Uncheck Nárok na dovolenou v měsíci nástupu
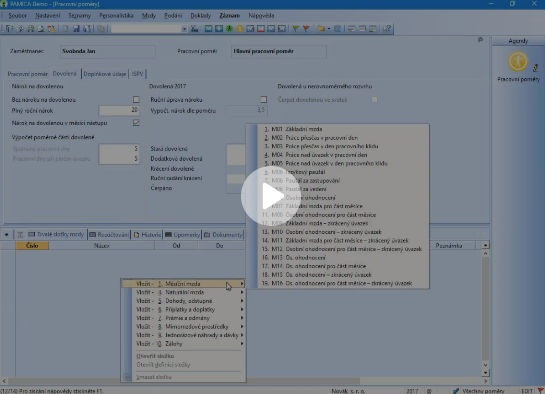The width and height of the screenshot is (545, 394). tap(136, 123)
